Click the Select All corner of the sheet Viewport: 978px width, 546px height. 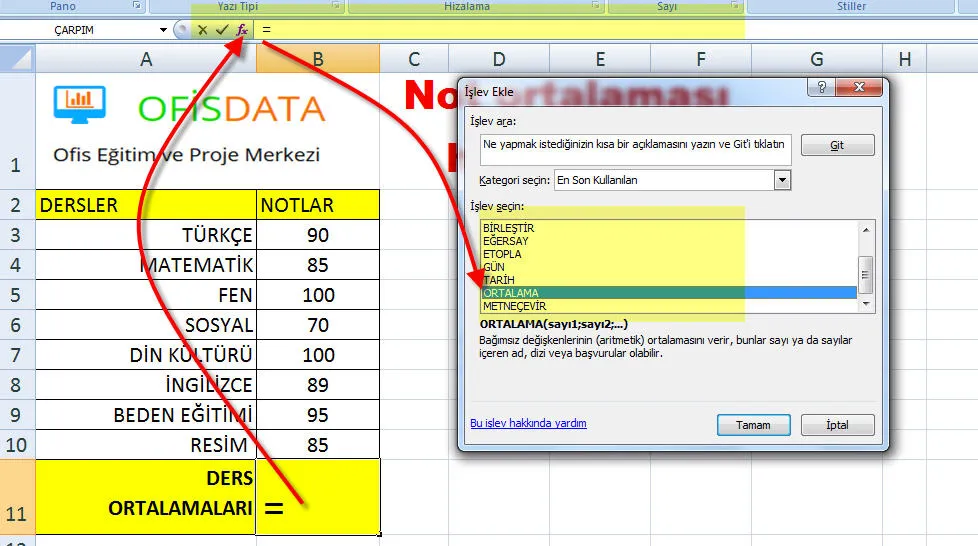pos(17,59)
